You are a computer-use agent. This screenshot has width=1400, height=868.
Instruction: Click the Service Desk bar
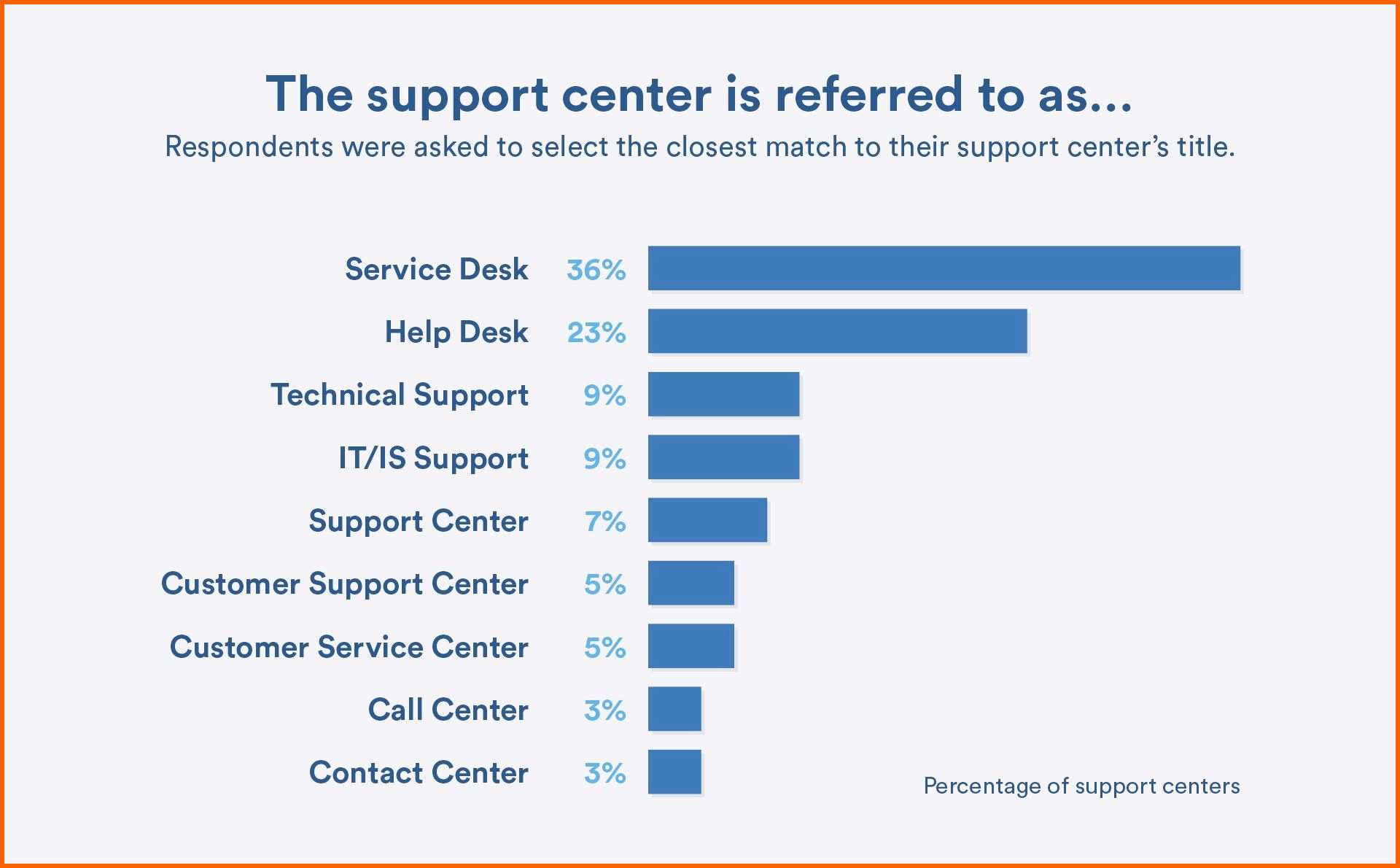click(944, 268)
